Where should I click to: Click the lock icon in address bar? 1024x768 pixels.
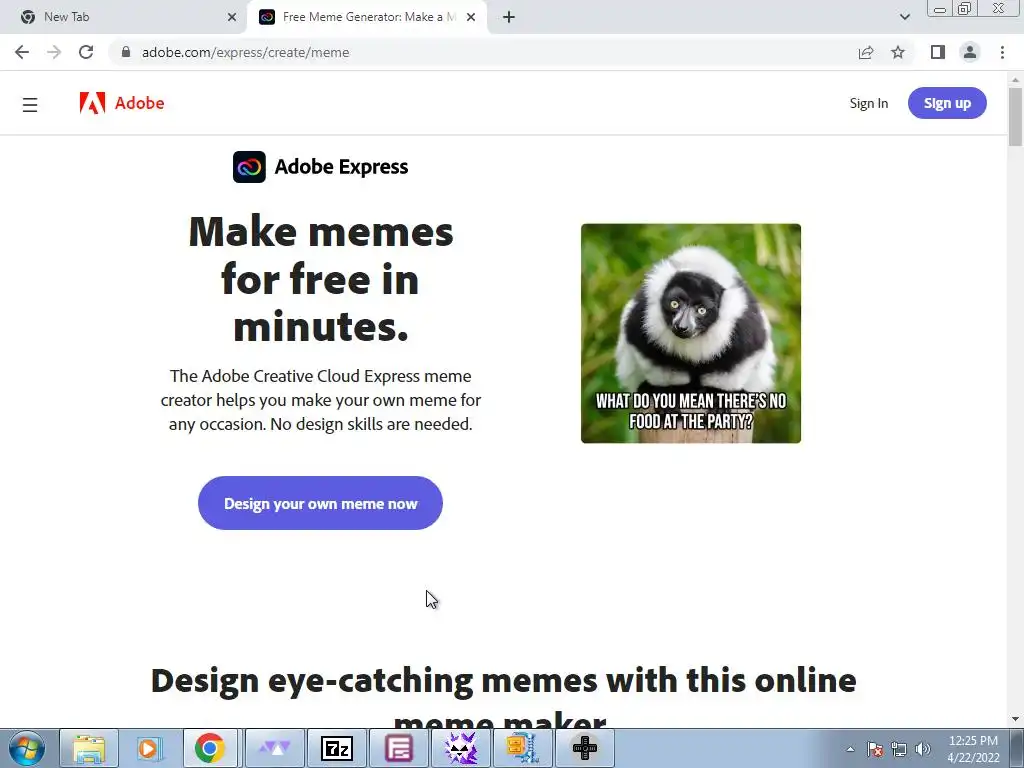pos(126,52)
